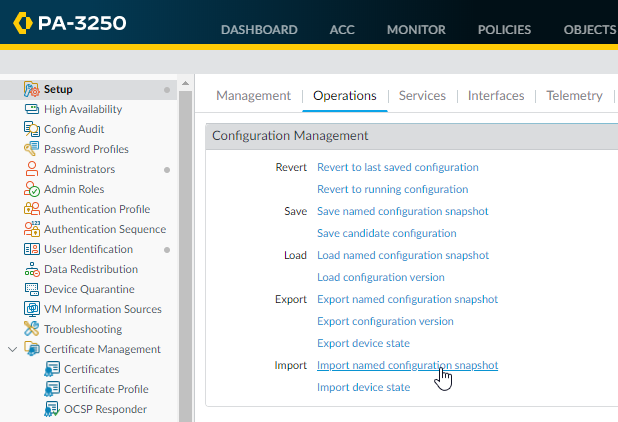This screenshot has height=422, width=618.
Task: Click the PA-3250 logo icon
Action: pos(23,23)
